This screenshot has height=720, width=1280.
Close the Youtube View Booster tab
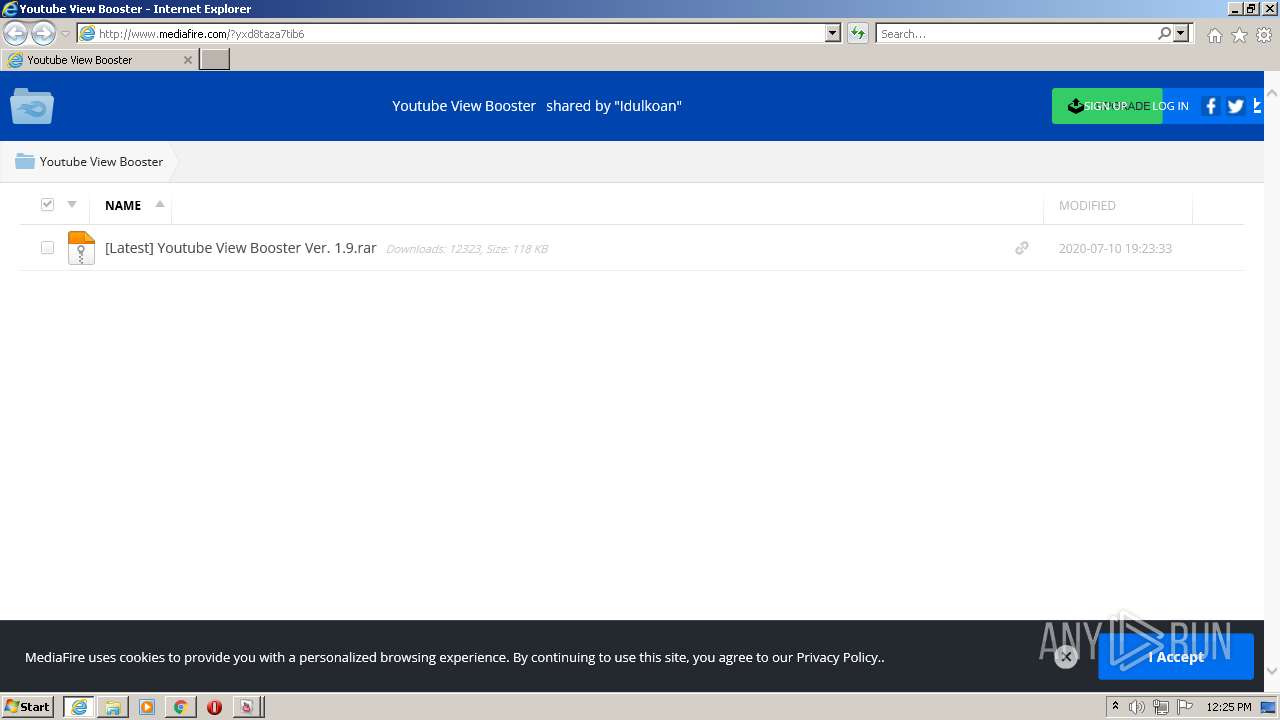click(x=187, y=60)
